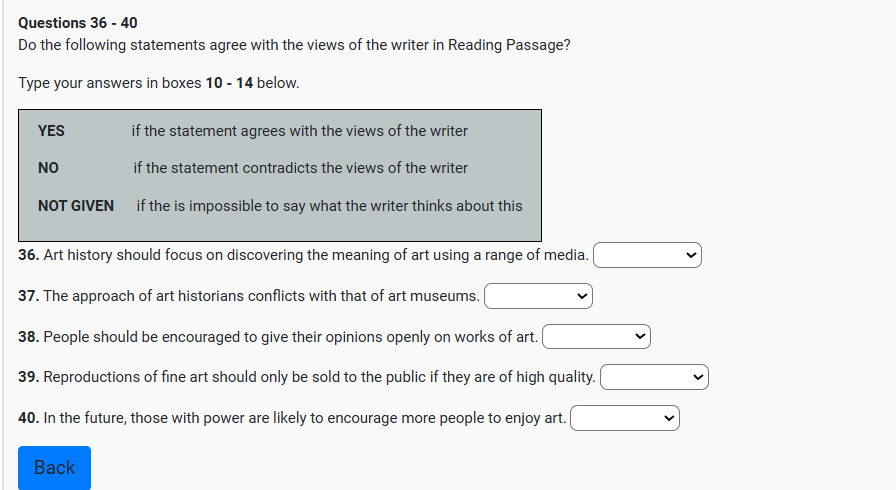This screenshot has height=490, width=896.
Task: Open the dropdown beside question 38
Action: click(x=596, y=337)
